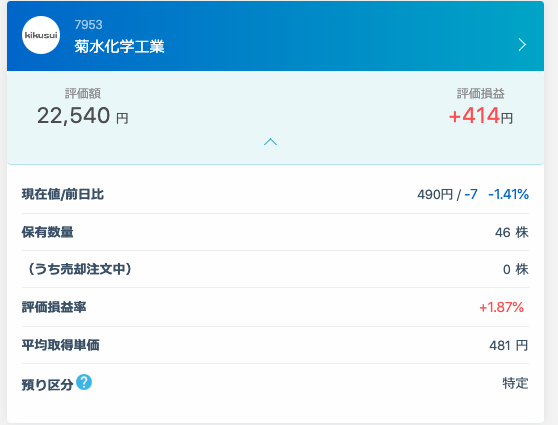Image resolution: width=558 pixels, height=425 pixels.
Task: Click the 22,540 円 valuation amount
Action: tap(83, 116)
